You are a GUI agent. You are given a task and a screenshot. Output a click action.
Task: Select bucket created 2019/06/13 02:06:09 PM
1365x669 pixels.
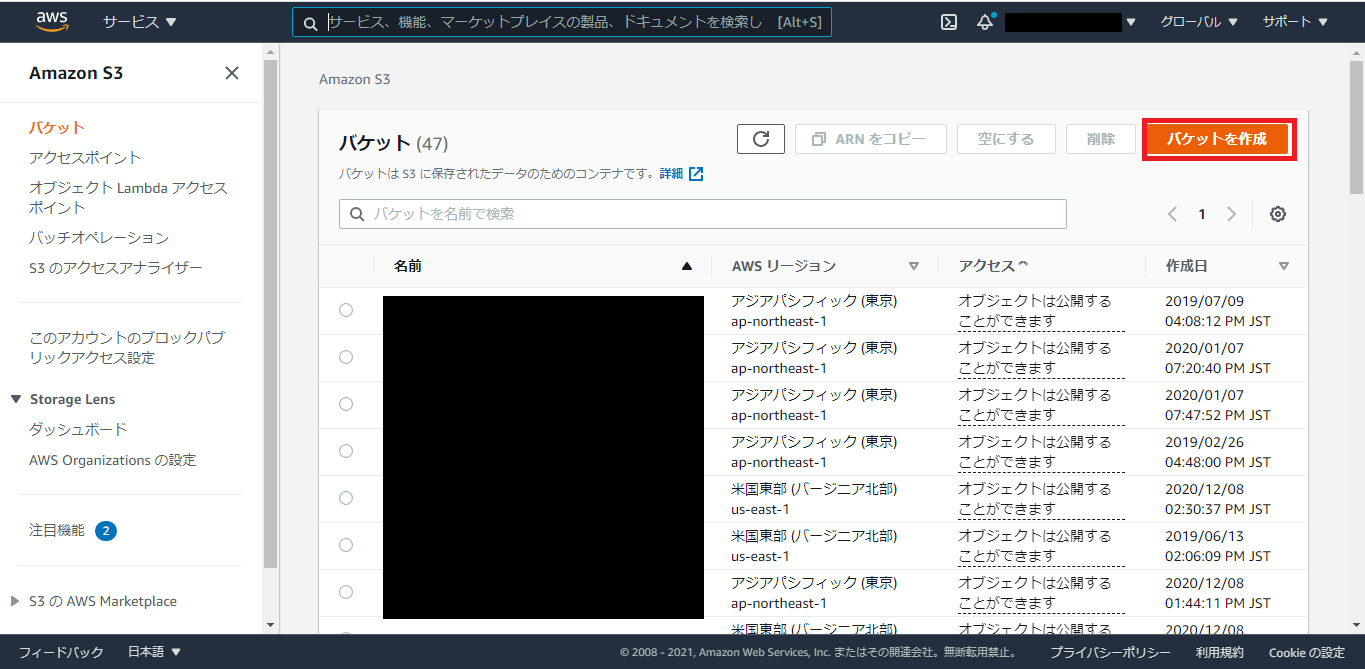(346, 545)
